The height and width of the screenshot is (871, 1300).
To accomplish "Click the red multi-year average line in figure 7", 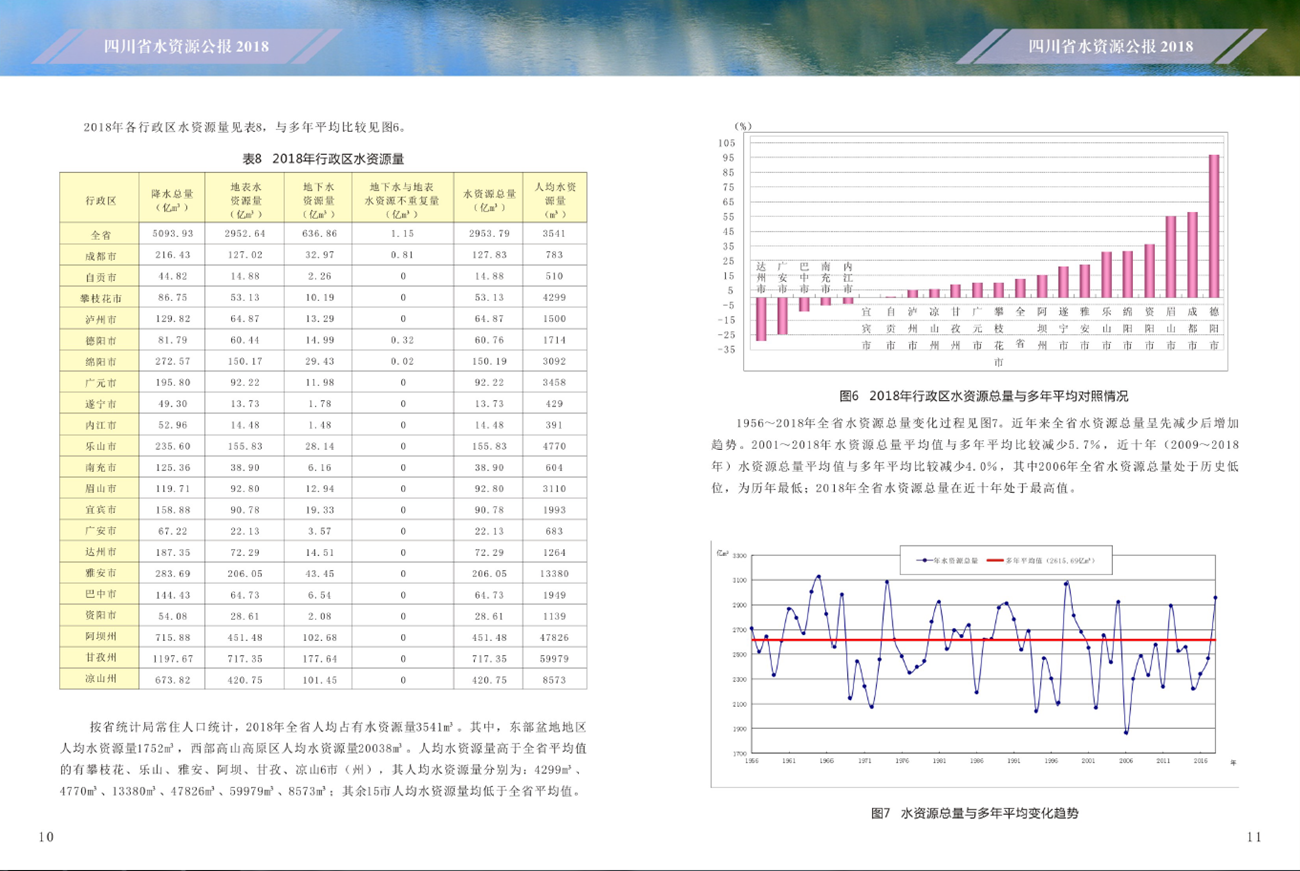I will pyautogui.click(x=983, y=639).
